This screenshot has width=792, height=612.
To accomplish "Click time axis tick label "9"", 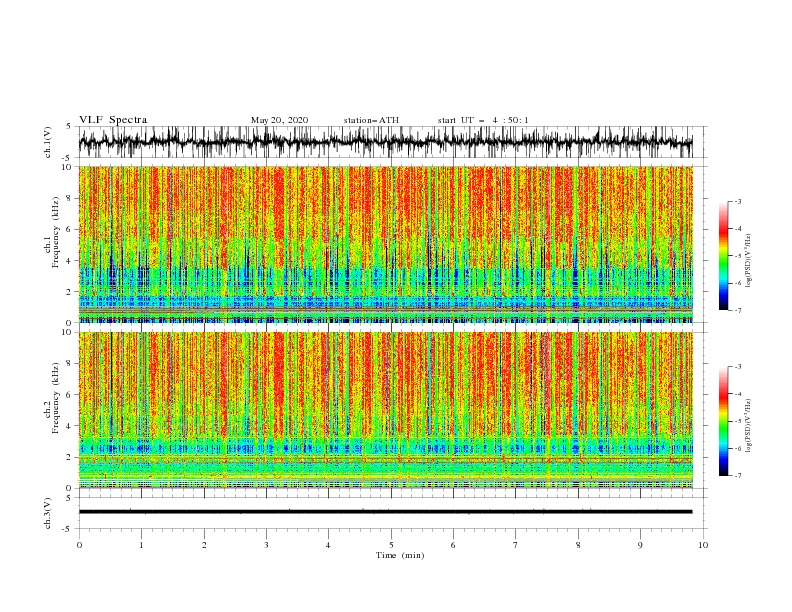I will tap(640, 545).
